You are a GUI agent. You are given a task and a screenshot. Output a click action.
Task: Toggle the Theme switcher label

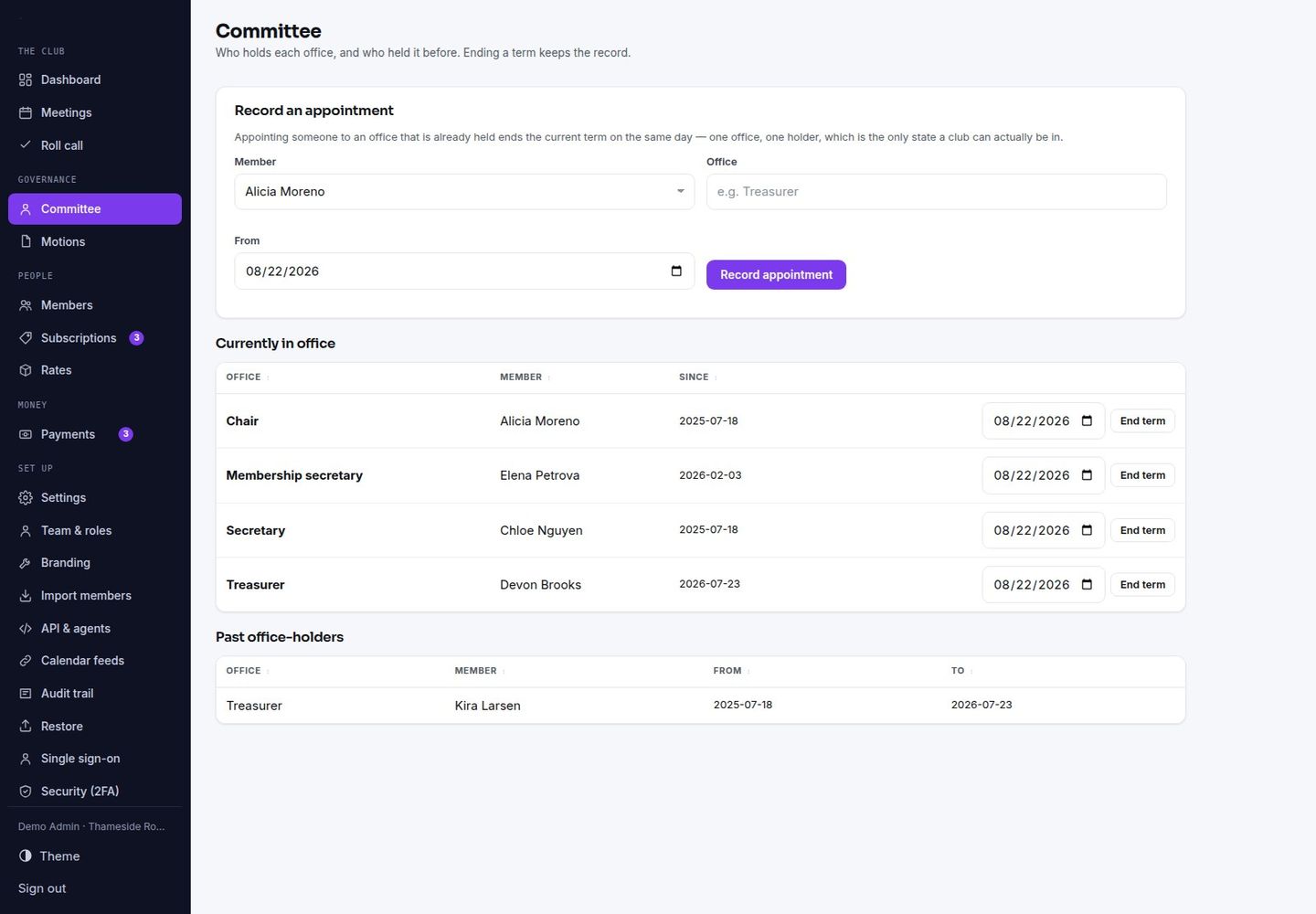click(59, 856)
